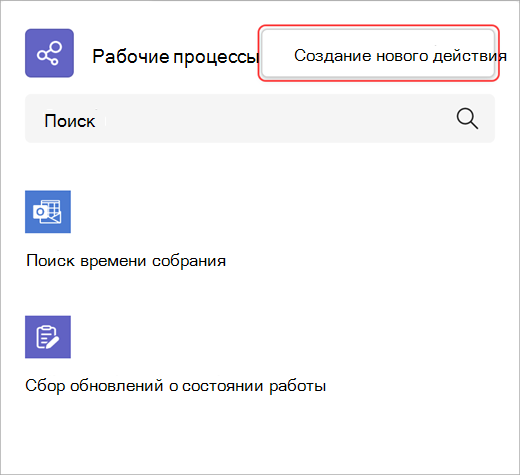Click the Рабочие процессы workflows app icon

[x=49, y=53]
